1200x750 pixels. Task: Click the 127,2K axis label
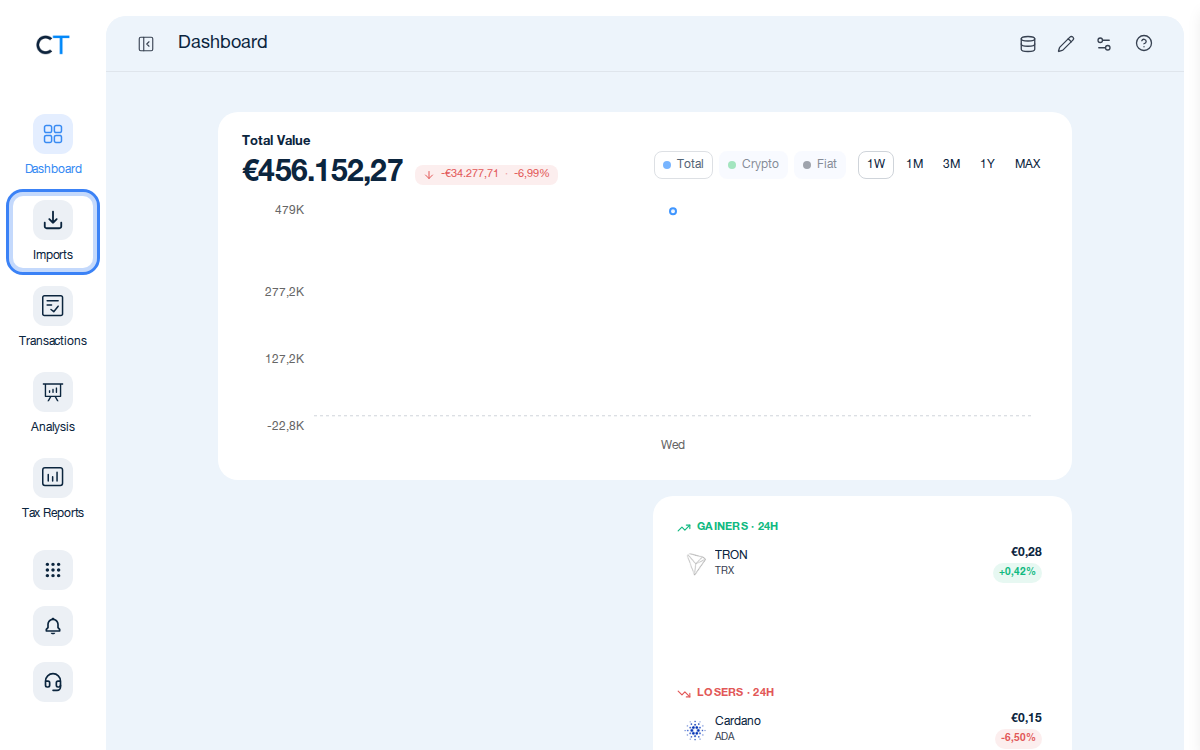[284, 359]
